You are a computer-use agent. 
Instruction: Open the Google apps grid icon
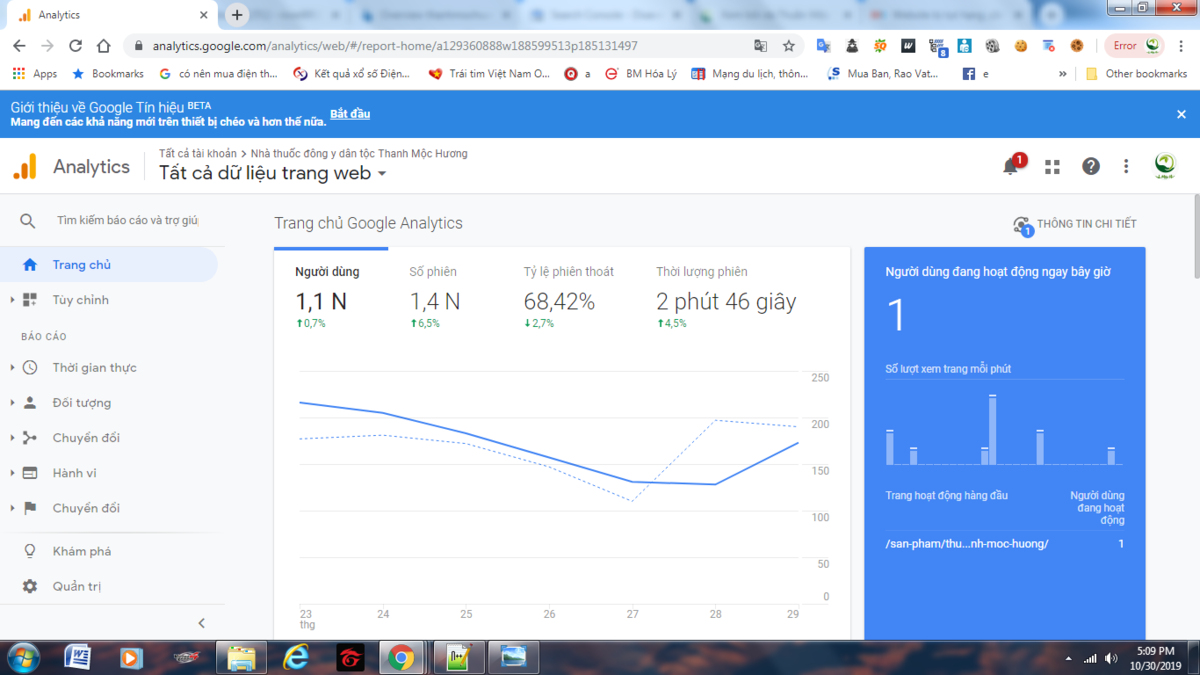1052,167
